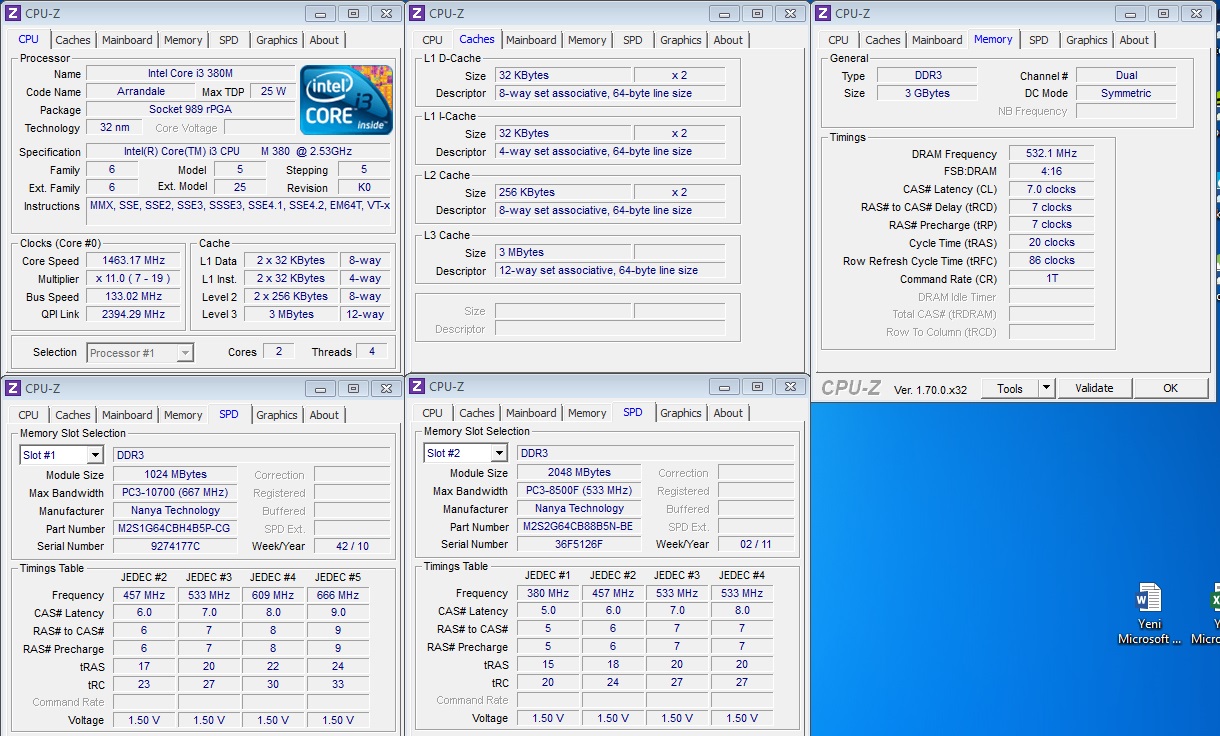Click the Cores count value 2

click(x=278, y=352)
